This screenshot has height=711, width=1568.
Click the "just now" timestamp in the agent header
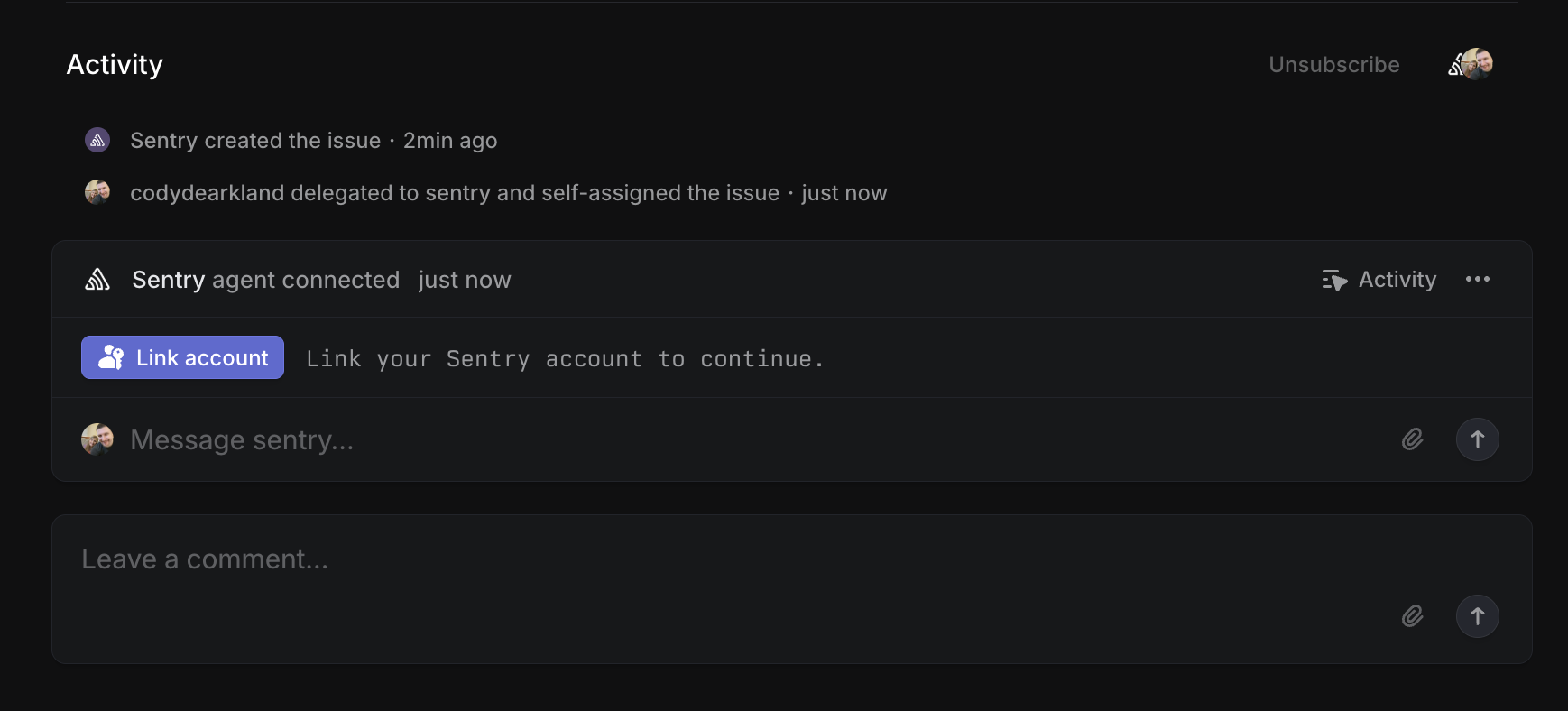tap(465, 280)
